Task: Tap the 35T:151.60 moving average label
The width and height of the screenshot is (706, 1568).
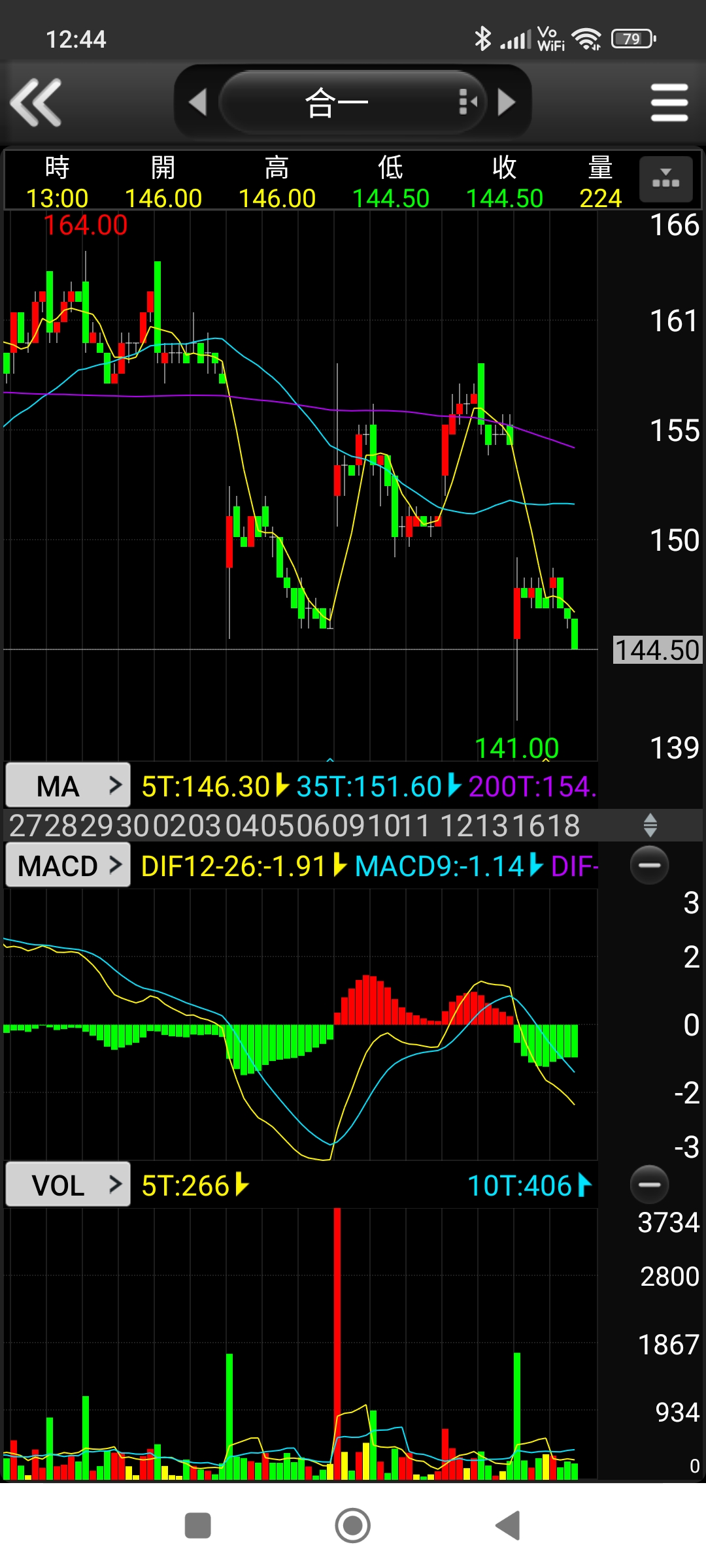Action: click(369, 787)
